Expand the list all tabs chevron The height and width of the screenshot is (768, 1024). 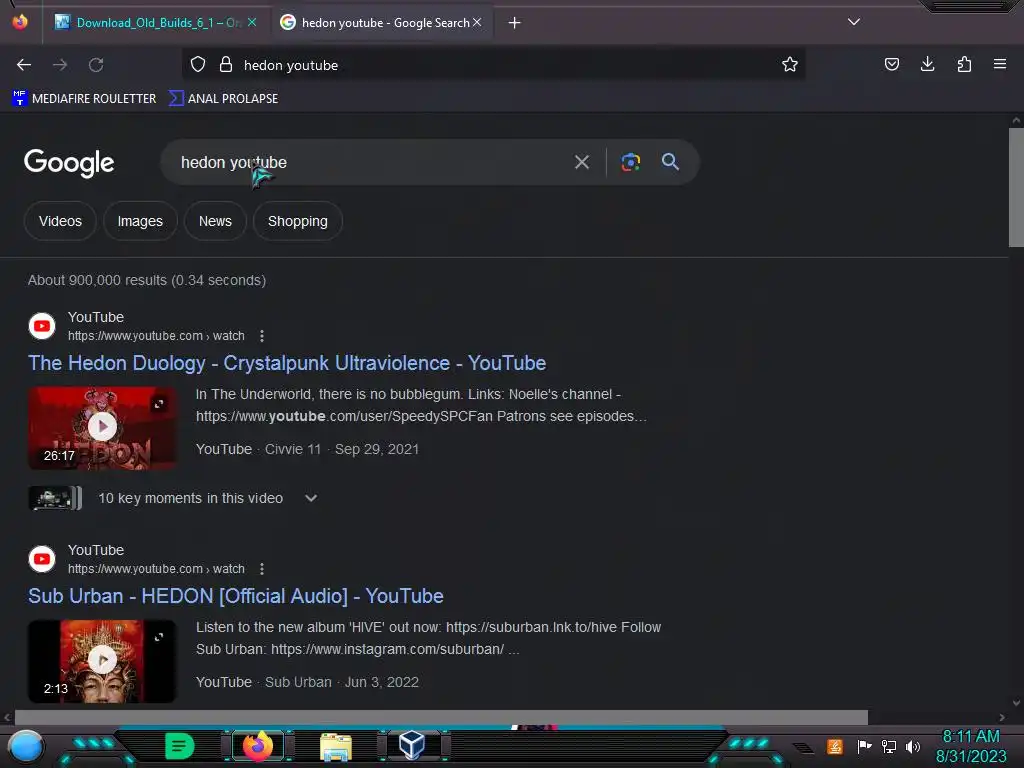coord(854,22)
